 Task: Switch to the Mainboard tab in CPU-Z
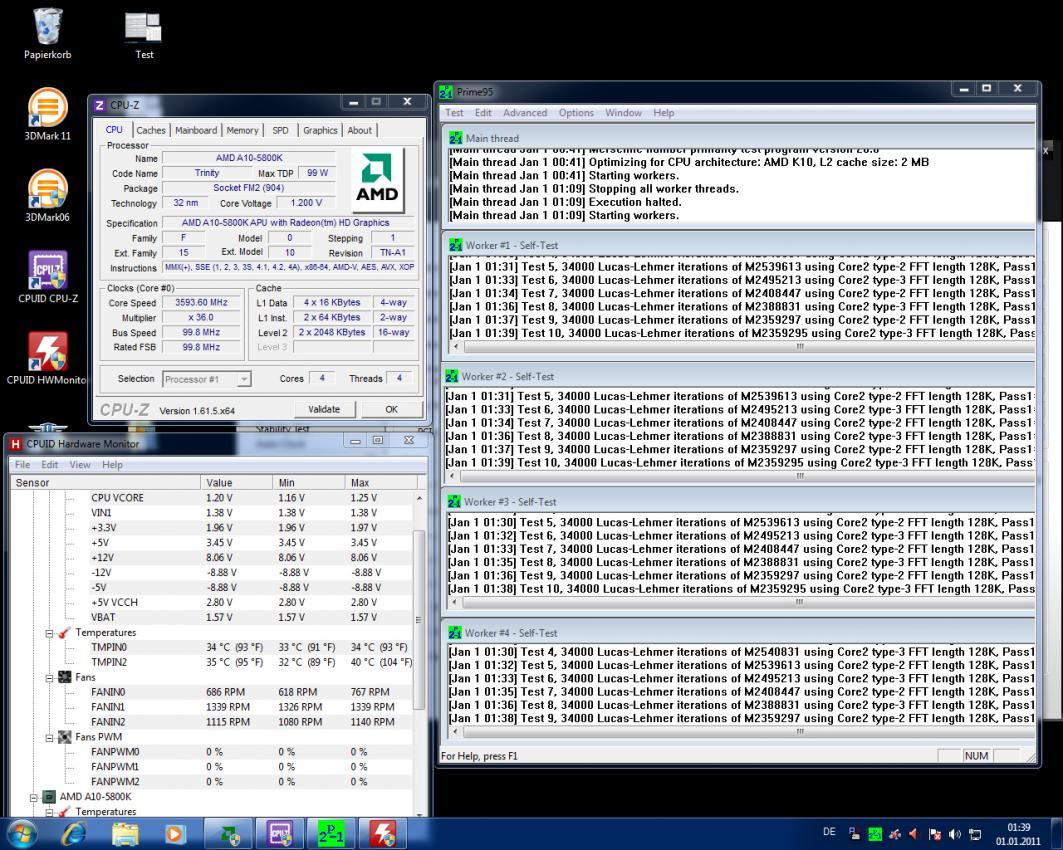196,130
